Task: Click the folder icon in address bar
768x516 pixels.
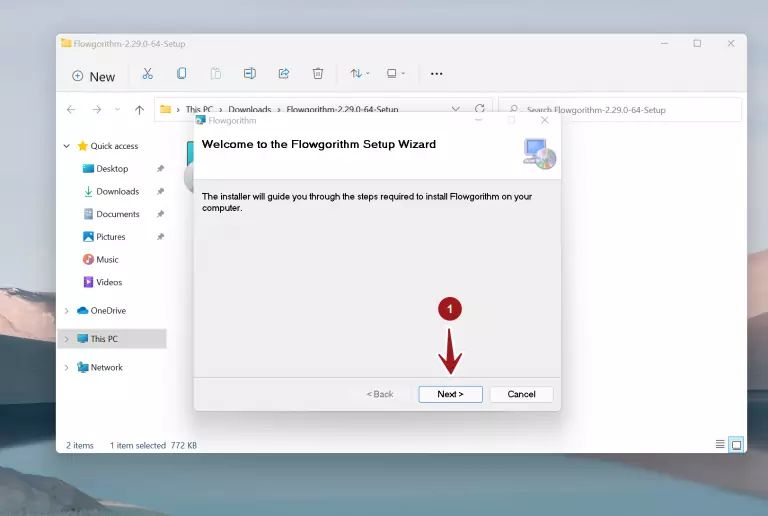Action: [x=166, y=109]
